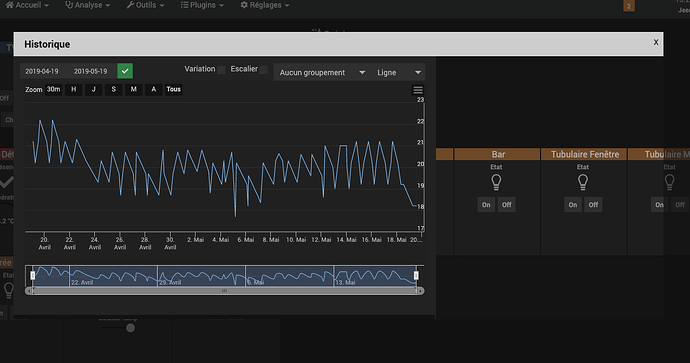This screenshot has width=690, height=363.
Task: Open the chart hamburger menu icon
Action: 418,90
